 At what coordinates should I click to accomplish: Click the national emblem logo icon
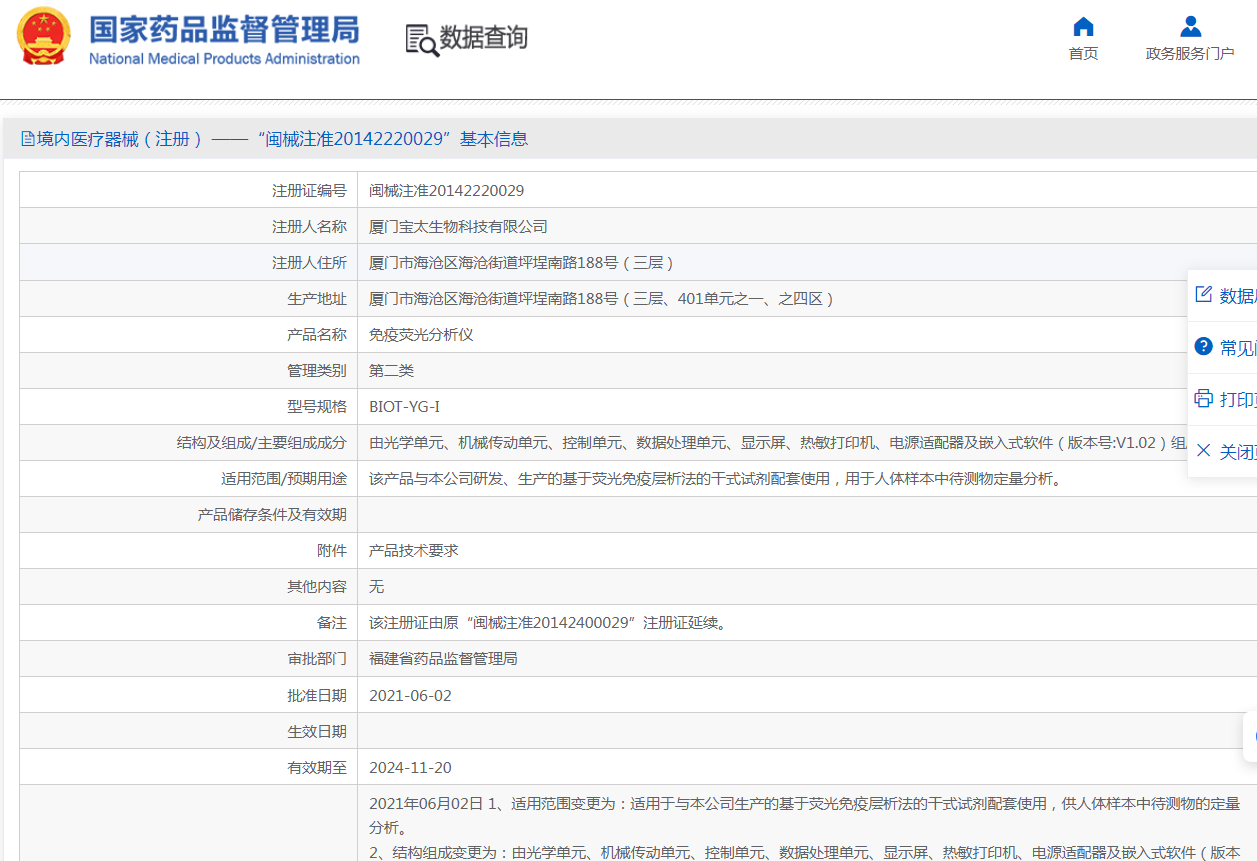pyautogui.click(x=44, y=36)
